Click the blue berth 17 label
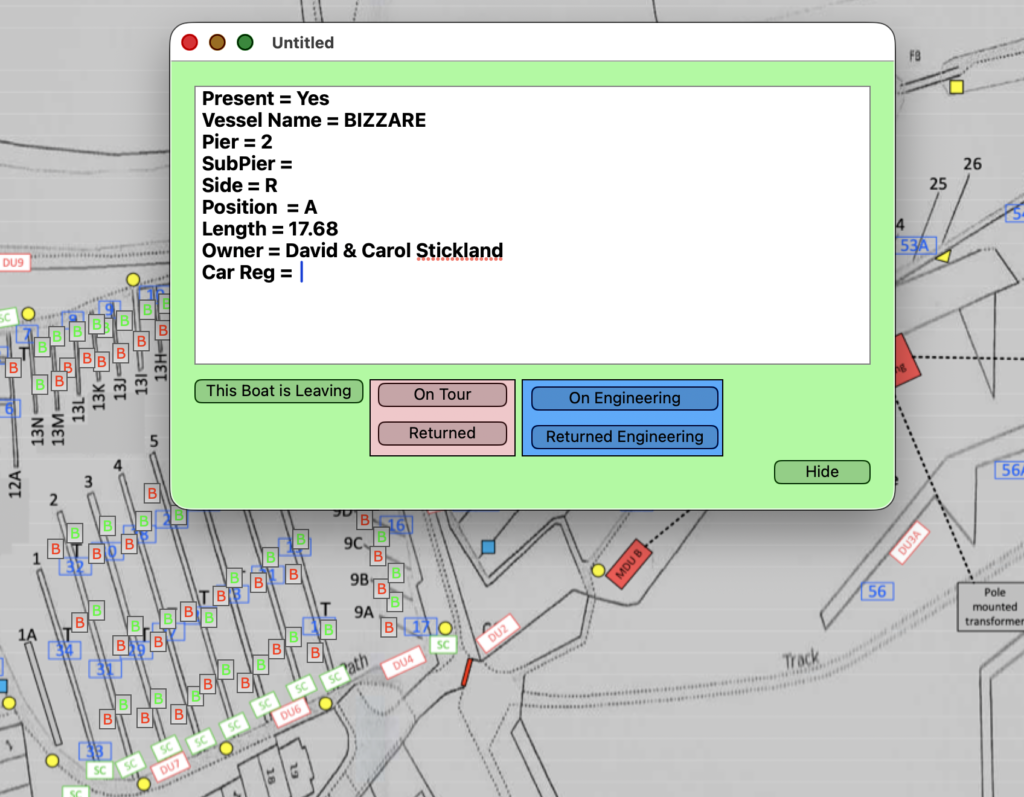Screen dimensions: 1024x797 point(422,628)
